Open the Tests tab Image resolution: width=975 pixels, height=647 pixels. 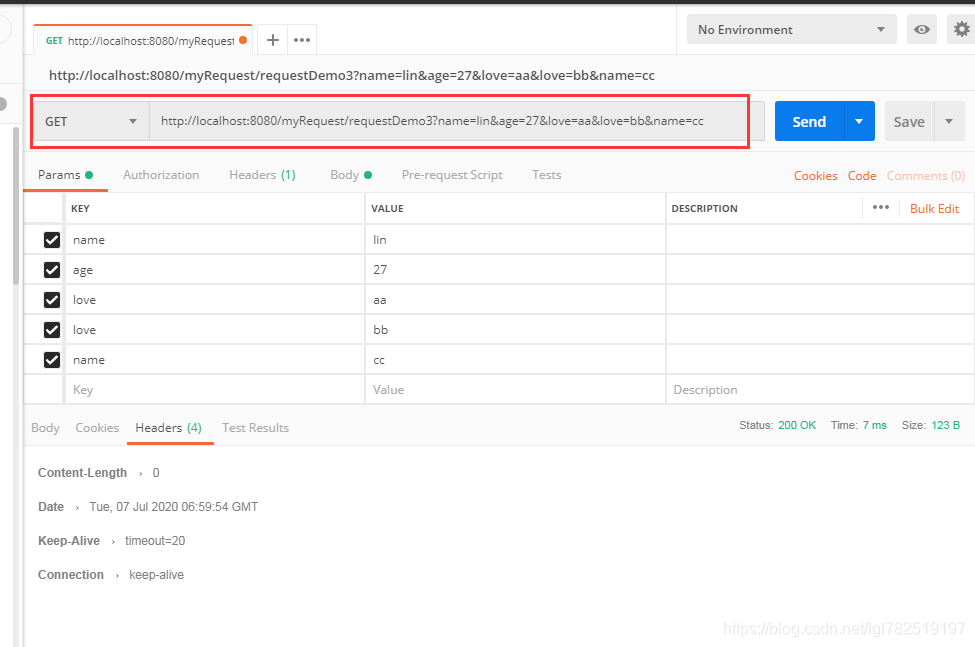pos(546,174)
